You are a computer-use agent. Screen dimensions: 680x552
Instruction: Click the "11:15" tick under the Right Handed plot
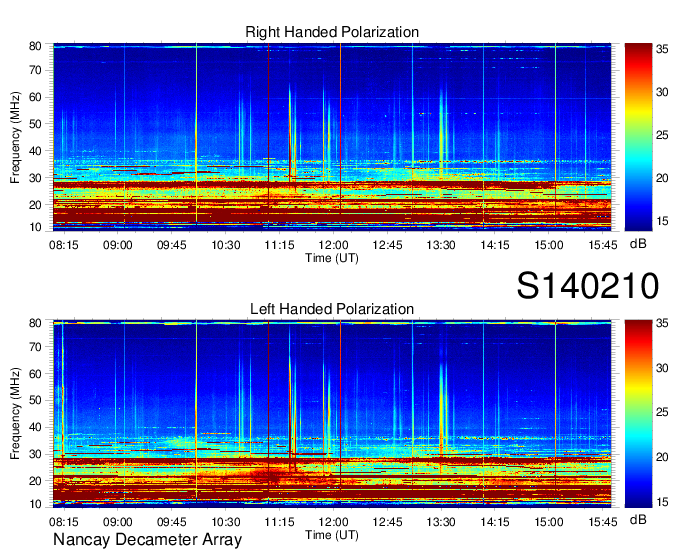coord(279,245)
